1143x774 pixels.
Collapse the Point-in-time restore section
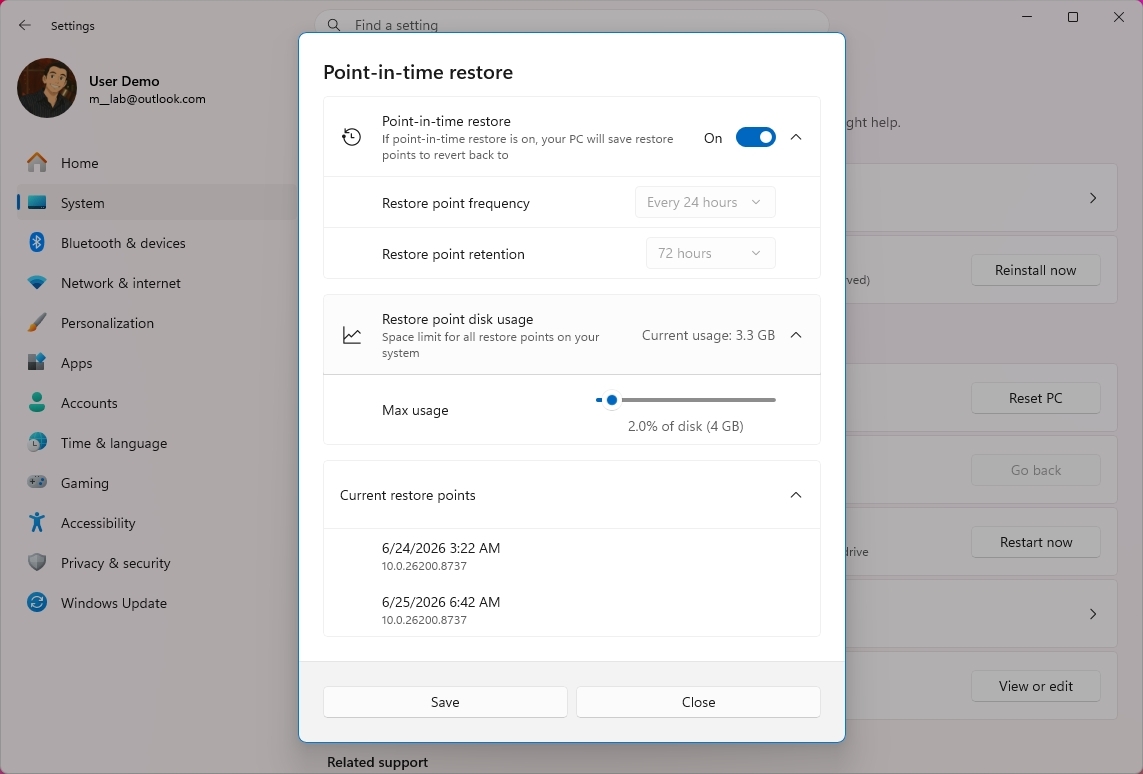click(x=796, y=137)
